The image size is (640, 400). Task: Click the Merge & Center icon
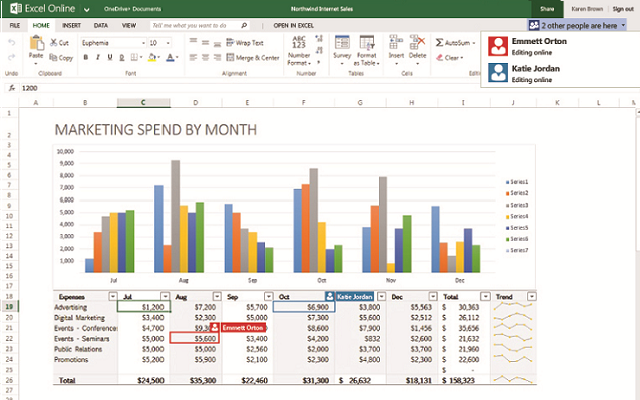(x=230, y=58)
